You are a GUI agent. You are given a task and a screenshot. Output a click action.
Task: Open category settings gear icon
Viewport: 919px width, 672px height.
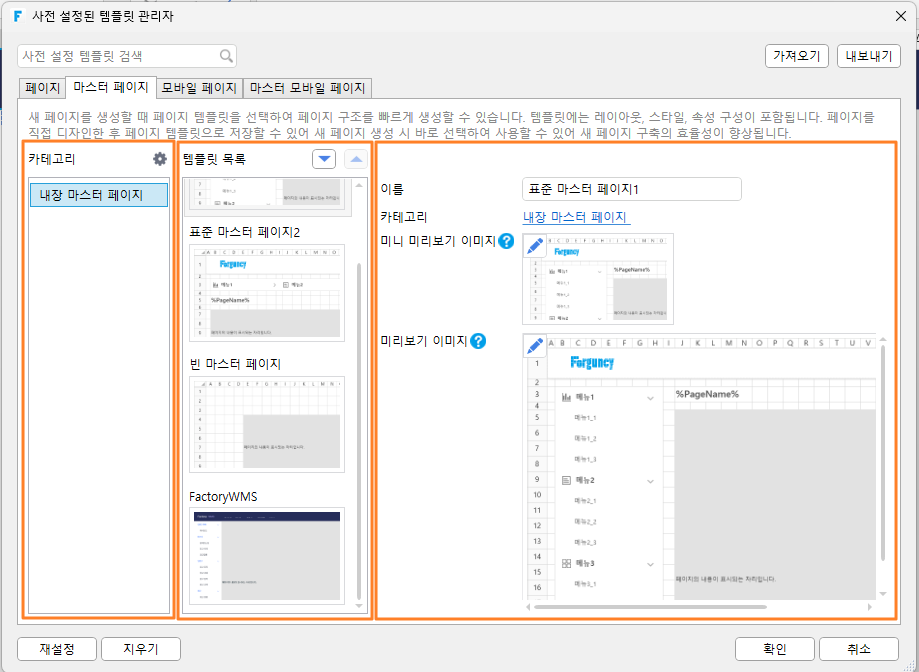click(159, 159)
